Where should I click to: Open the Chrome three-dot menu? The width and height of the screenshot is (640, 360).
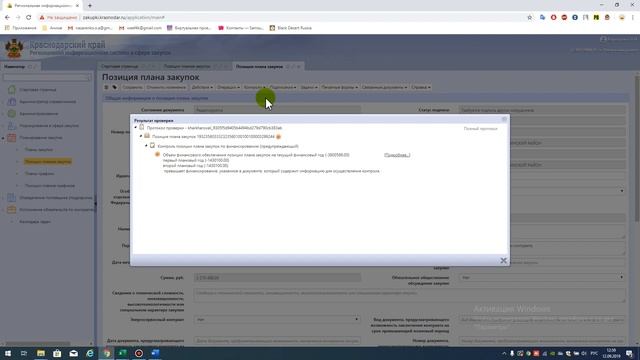coord(633,18)
